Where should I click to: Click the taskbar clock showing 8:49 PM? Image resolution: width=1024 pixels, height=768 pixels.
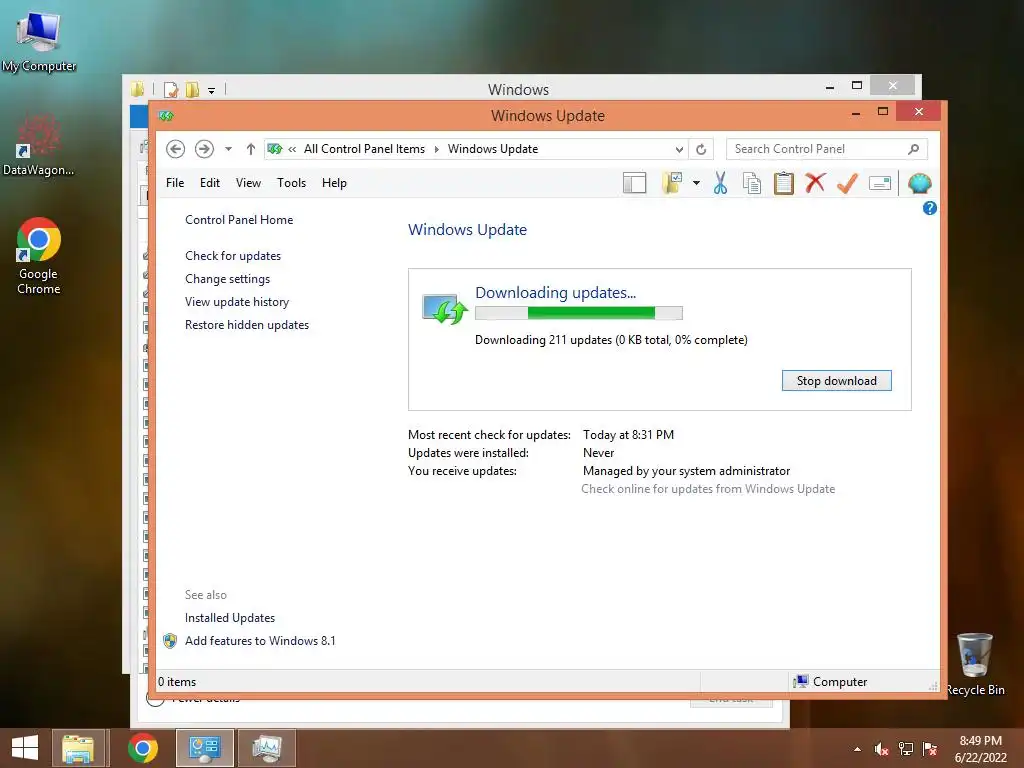pyautogui.click(x=980, y=749)
